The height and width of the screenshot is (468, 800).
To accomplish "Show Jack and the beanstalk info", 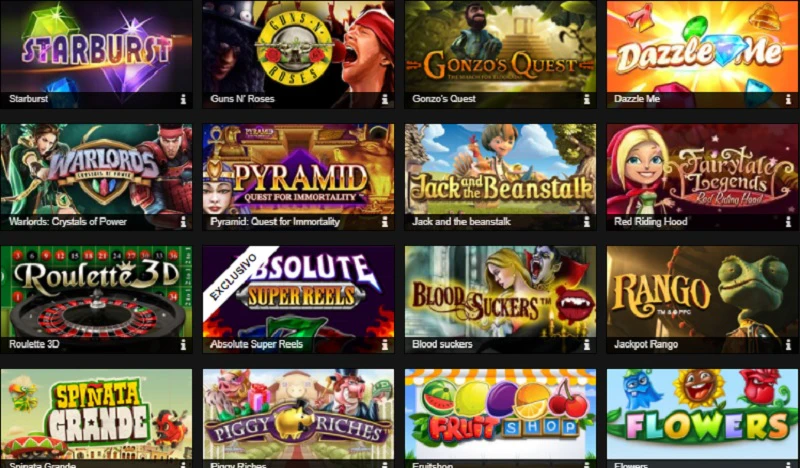I will 587,221.
